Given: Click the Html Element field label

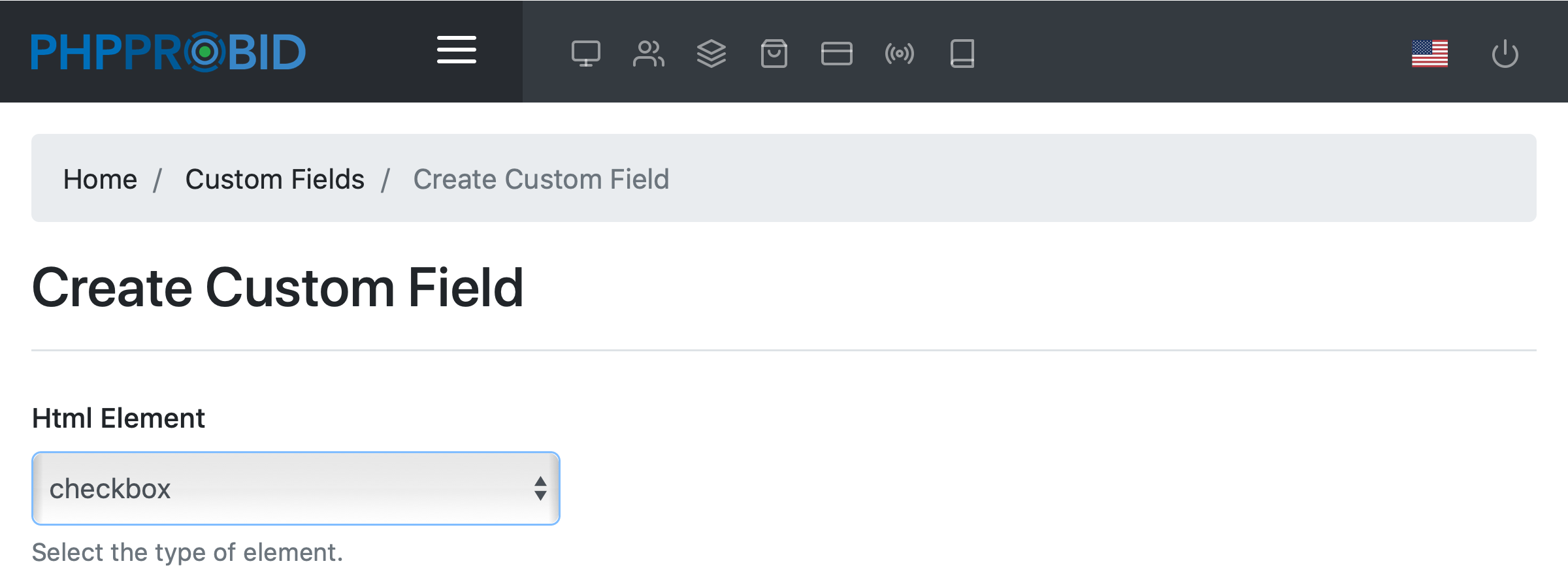Looking at the screenshot, I should [118, 418].
